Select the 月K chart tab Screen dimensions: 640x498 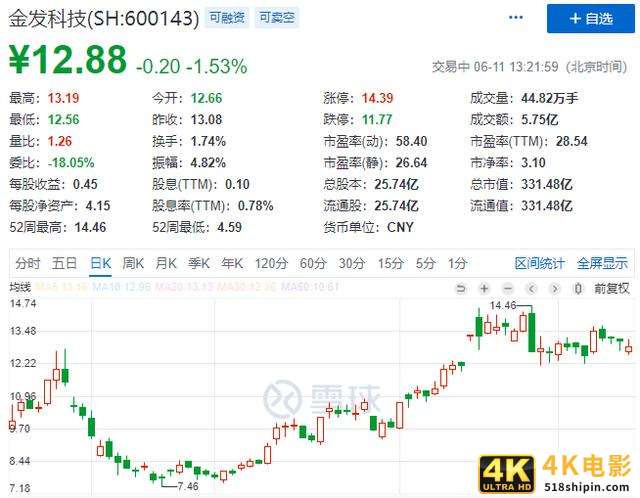tap(166, 263)
